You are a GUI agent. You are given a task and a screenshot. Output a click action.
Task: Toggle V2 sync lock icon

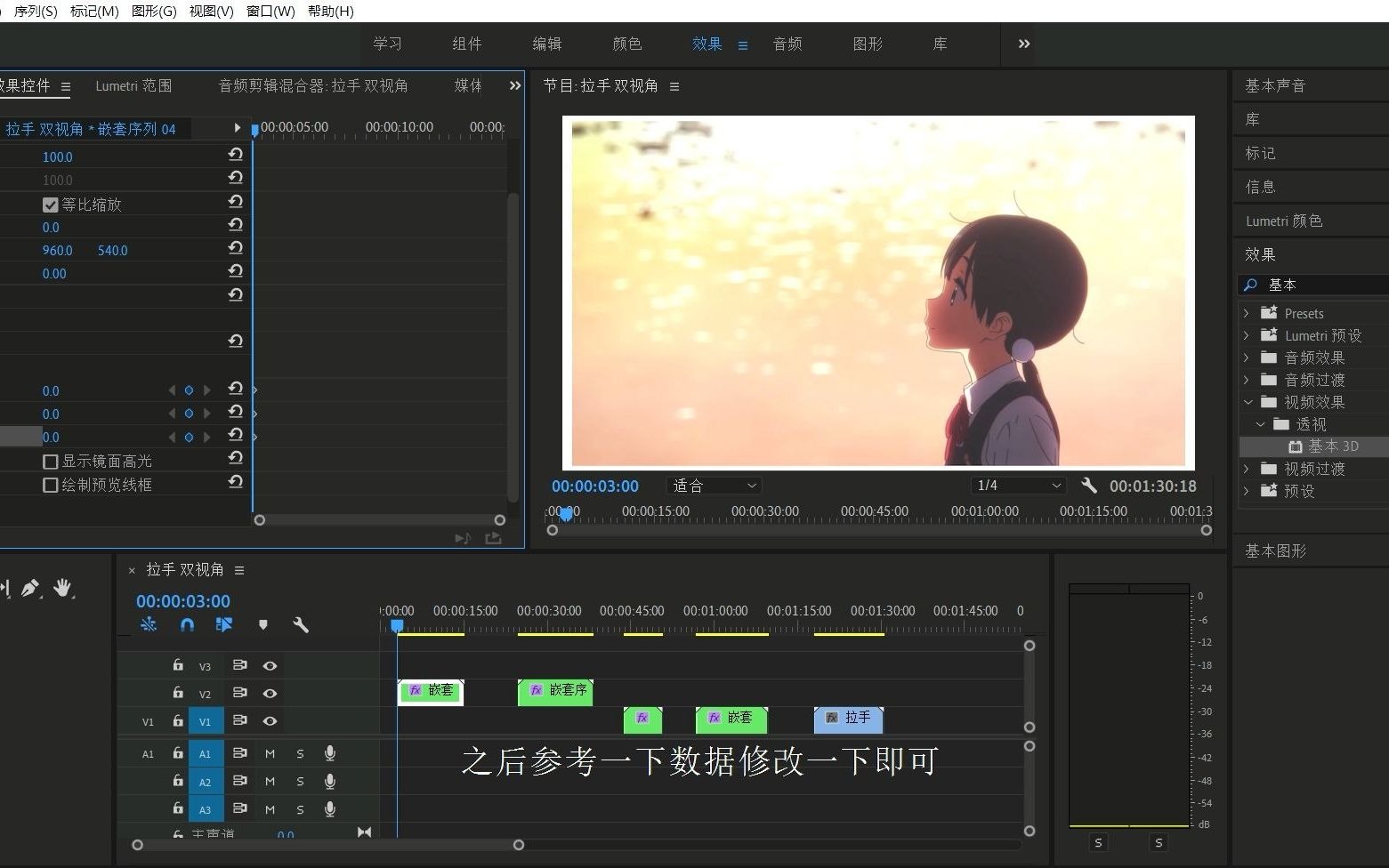[239, 693]
